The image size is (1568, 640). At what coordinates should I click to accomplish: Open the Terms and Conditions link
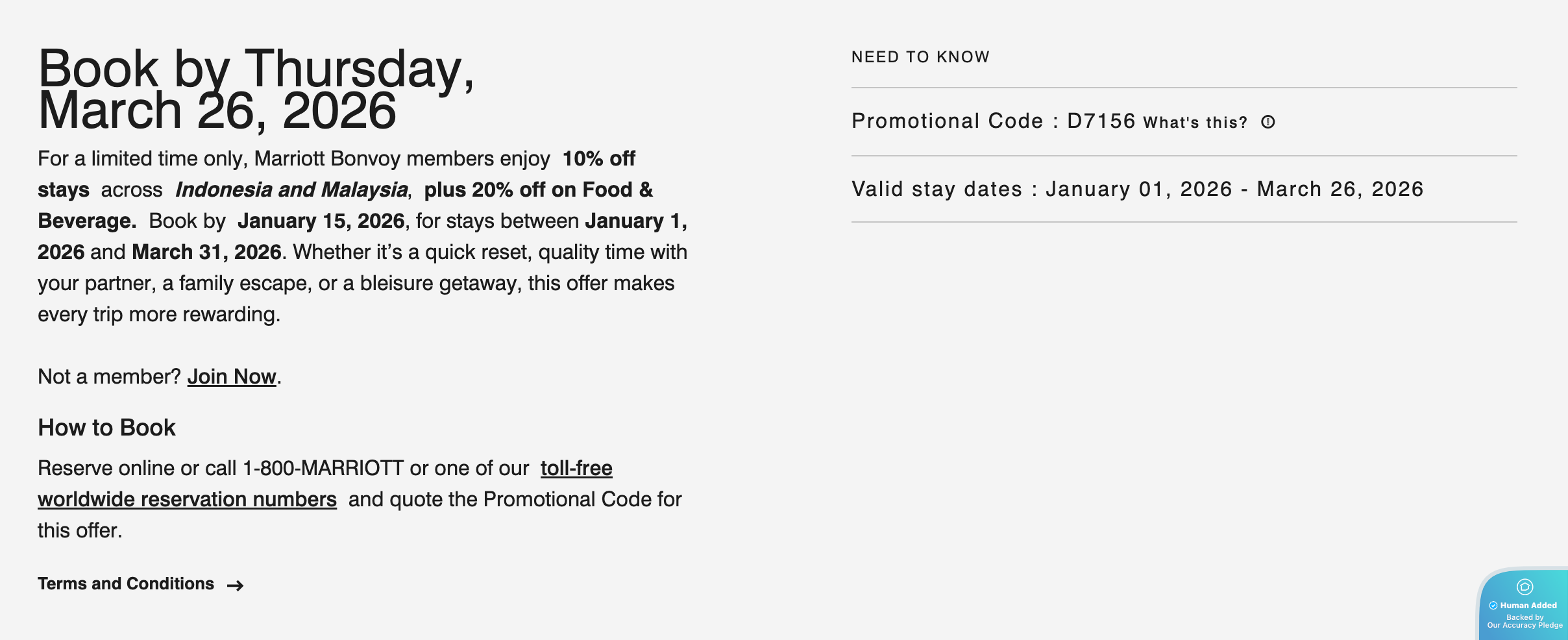126,584
